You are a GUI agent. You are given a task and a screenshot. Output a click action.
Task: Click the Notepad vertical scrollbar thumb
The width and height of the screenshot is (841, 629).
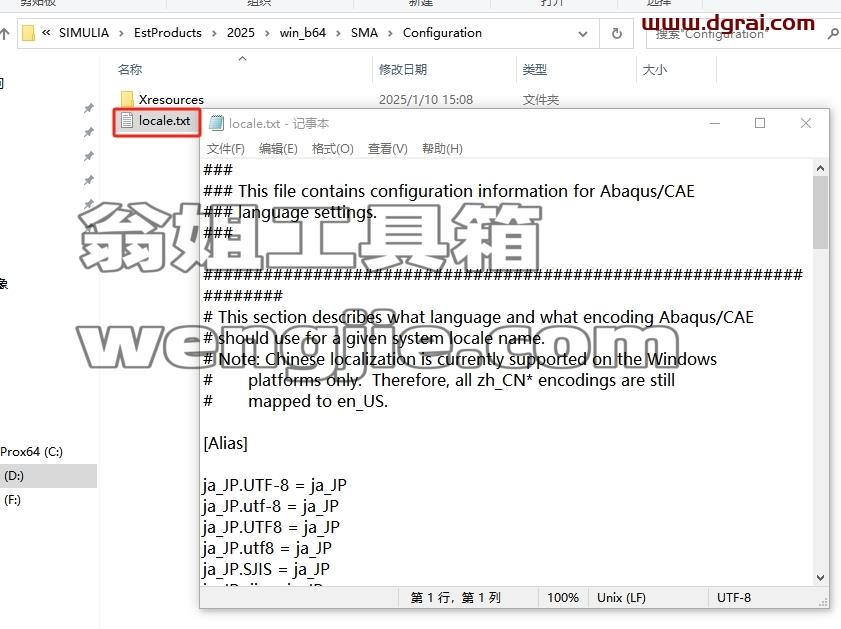820,212
